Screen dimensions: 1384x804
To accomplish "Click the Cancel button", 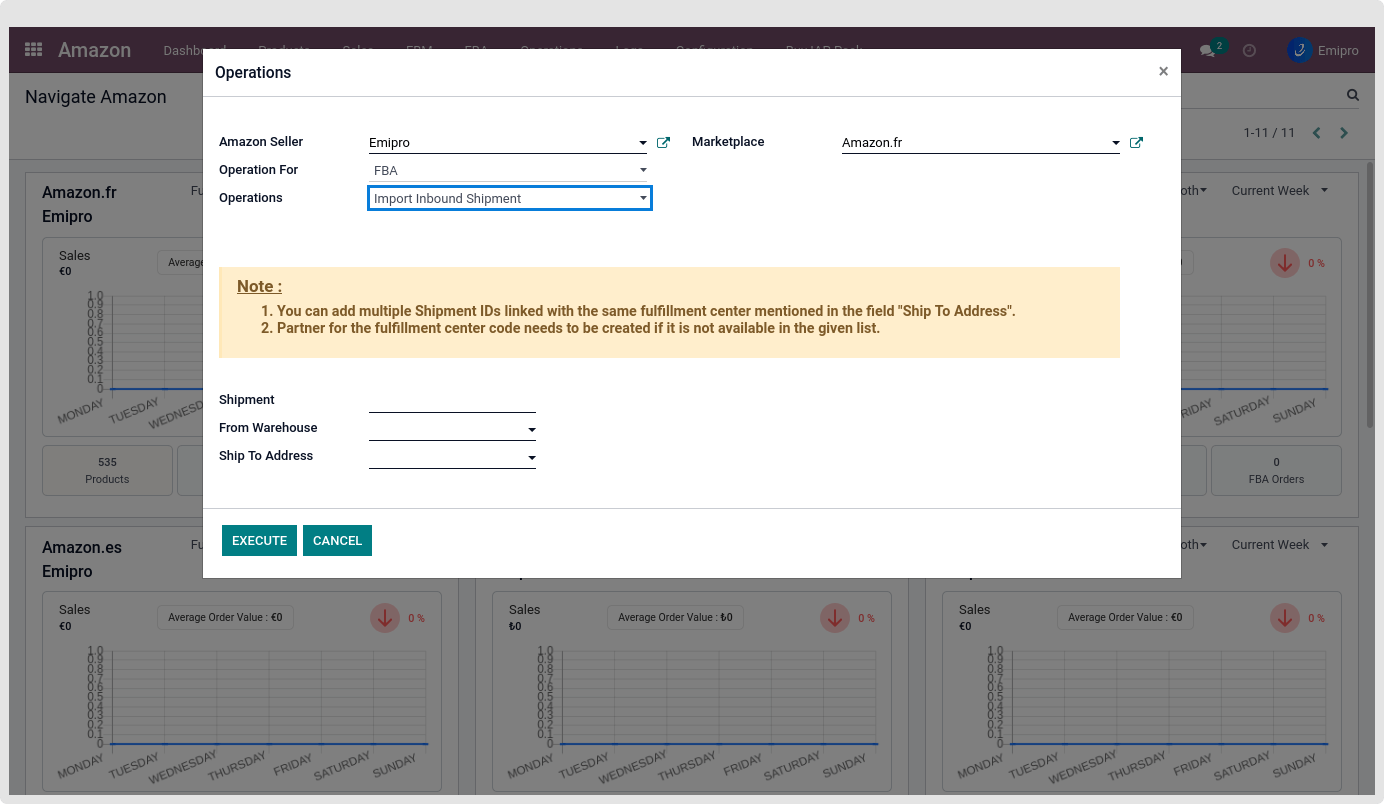I will [337, 541].
